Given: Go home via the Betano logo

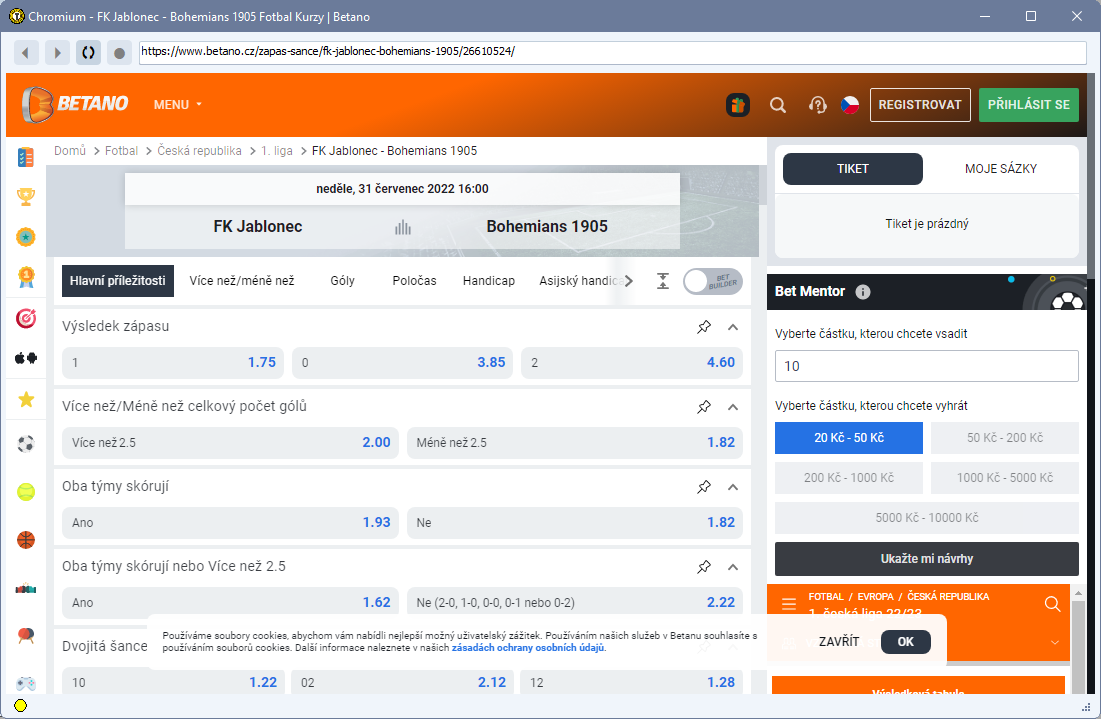Looking at the screenshot, I should [x=75, y=104].
